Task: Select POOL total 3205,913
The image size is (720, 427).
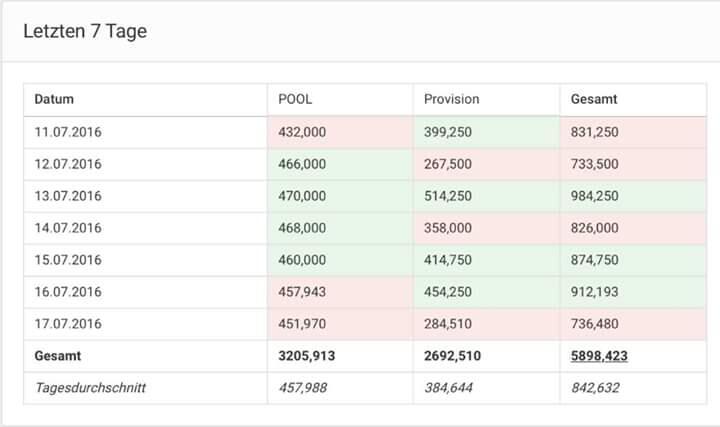Action: click(306, 356)
